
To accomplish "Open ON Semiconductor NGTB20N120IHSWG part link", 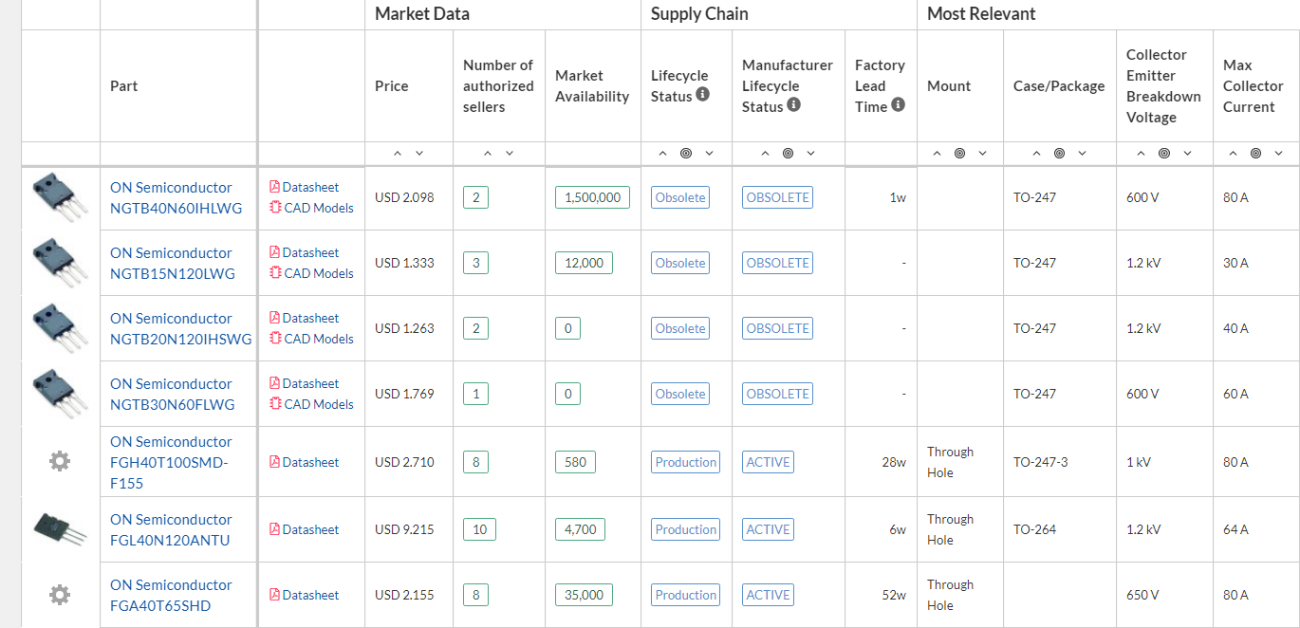I will (x=181, y=329).
